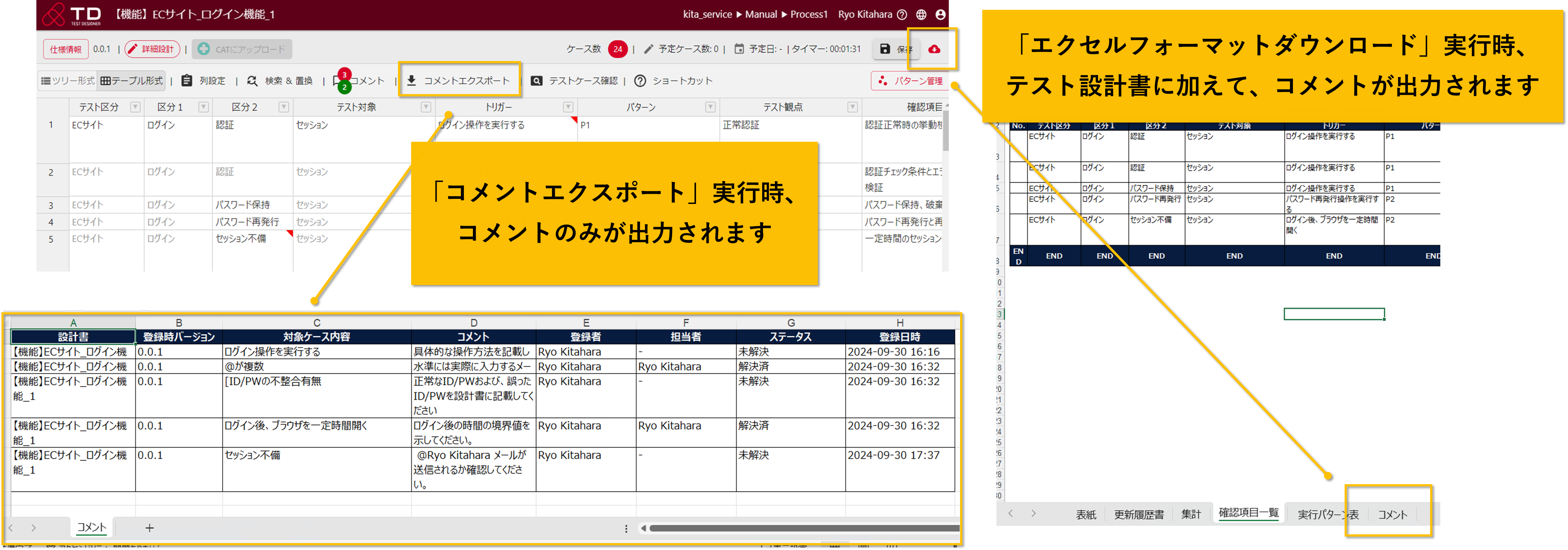1568x550 pixels.
Task: Open filter dropdown for パターン column
Action: click(x=711, y=107)
